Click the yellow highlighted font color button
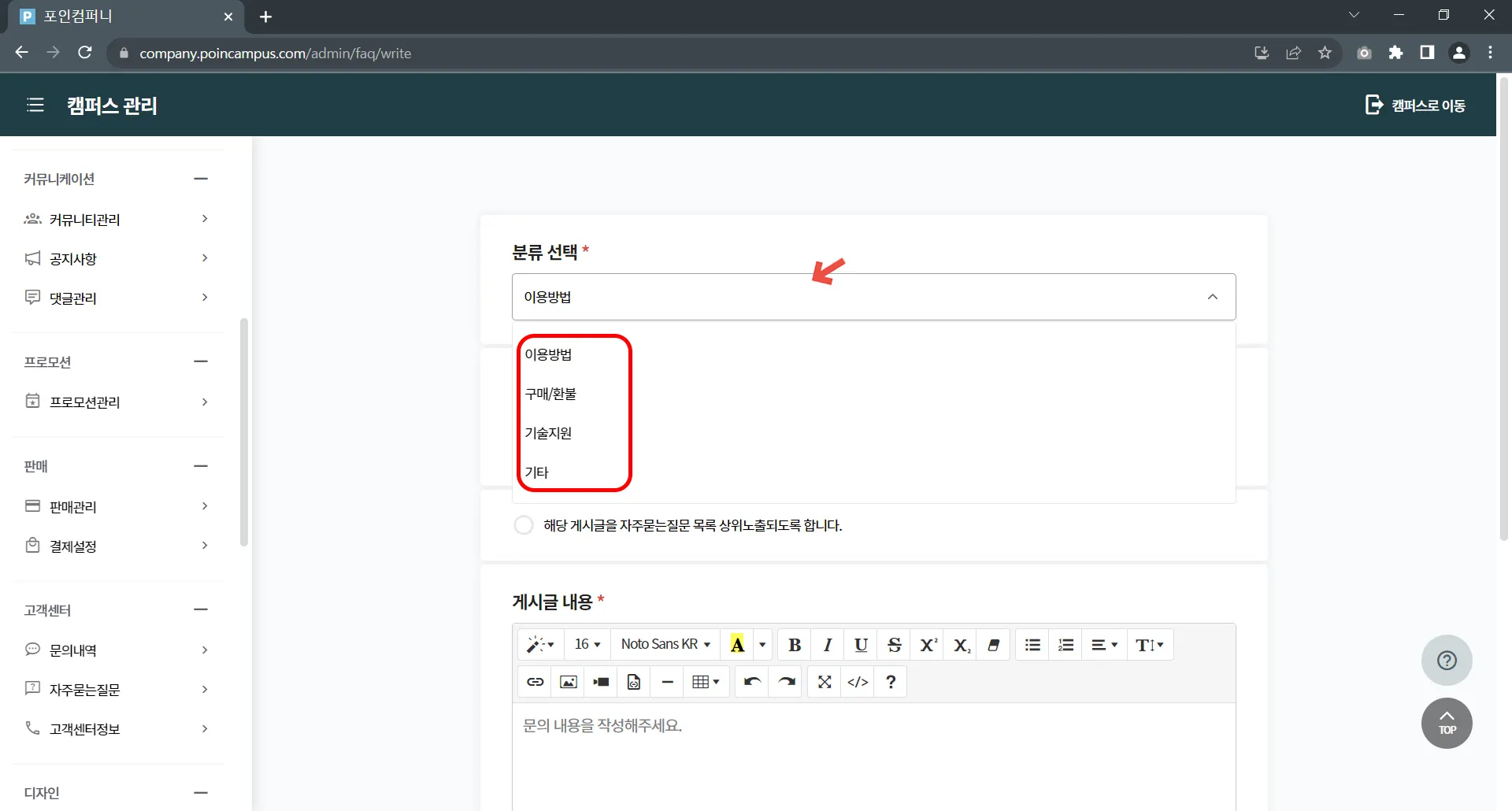The height and width of the screenshot is (811, 1512). tap(737, 645)
